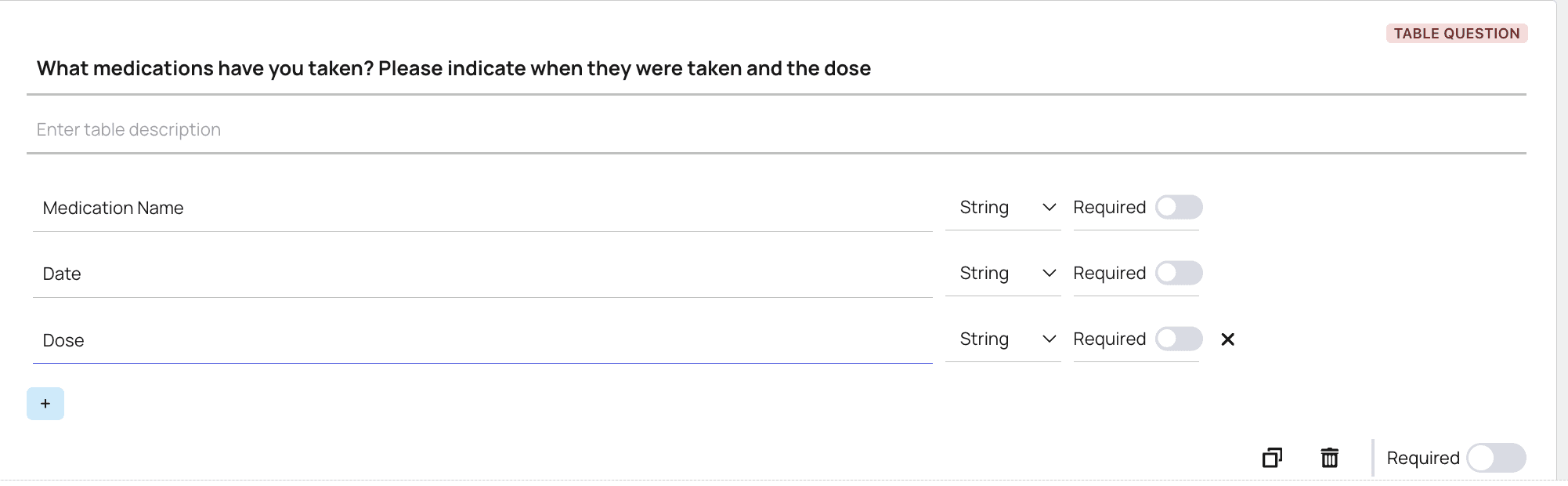The width and height of the screenshot is (1568, 486).
Task: Toggle the question-level Required switch
Action: click(x=1495, y=458)
